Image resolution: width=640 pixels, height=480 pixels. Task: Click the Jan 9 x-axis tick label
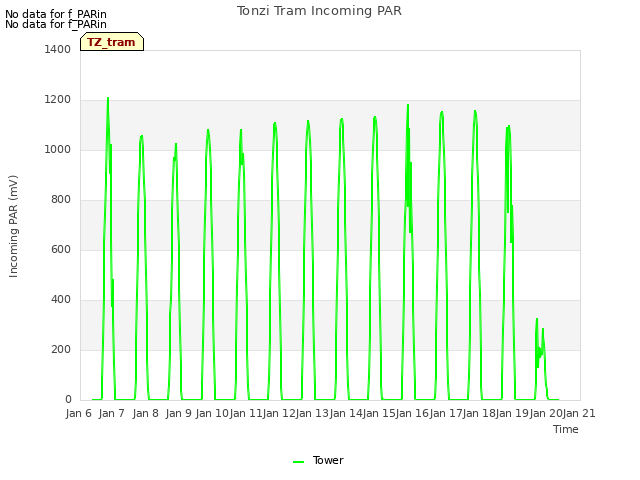(x=178, y=413)
